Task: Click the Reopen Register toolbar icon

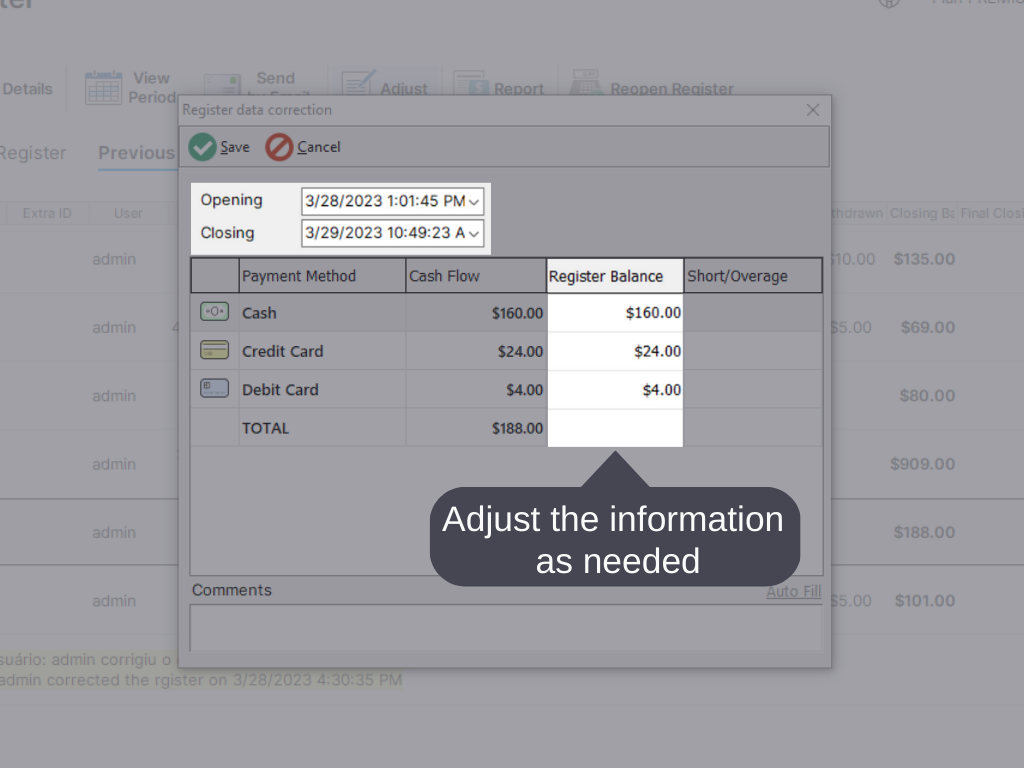Action: (x=585, y=84)
